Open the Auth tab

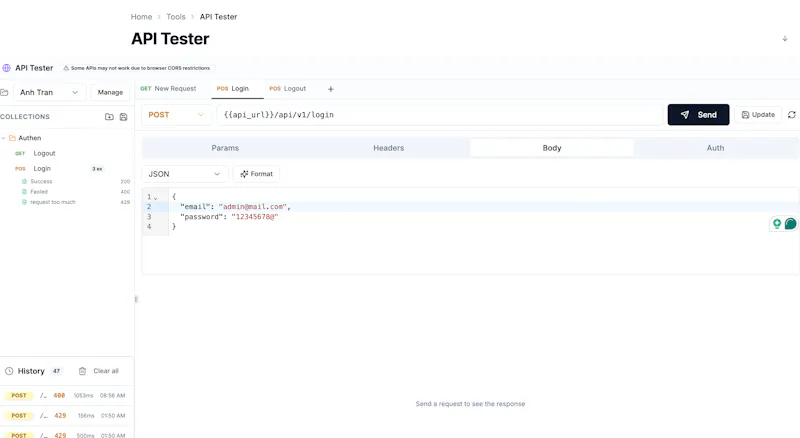[715, 148]
